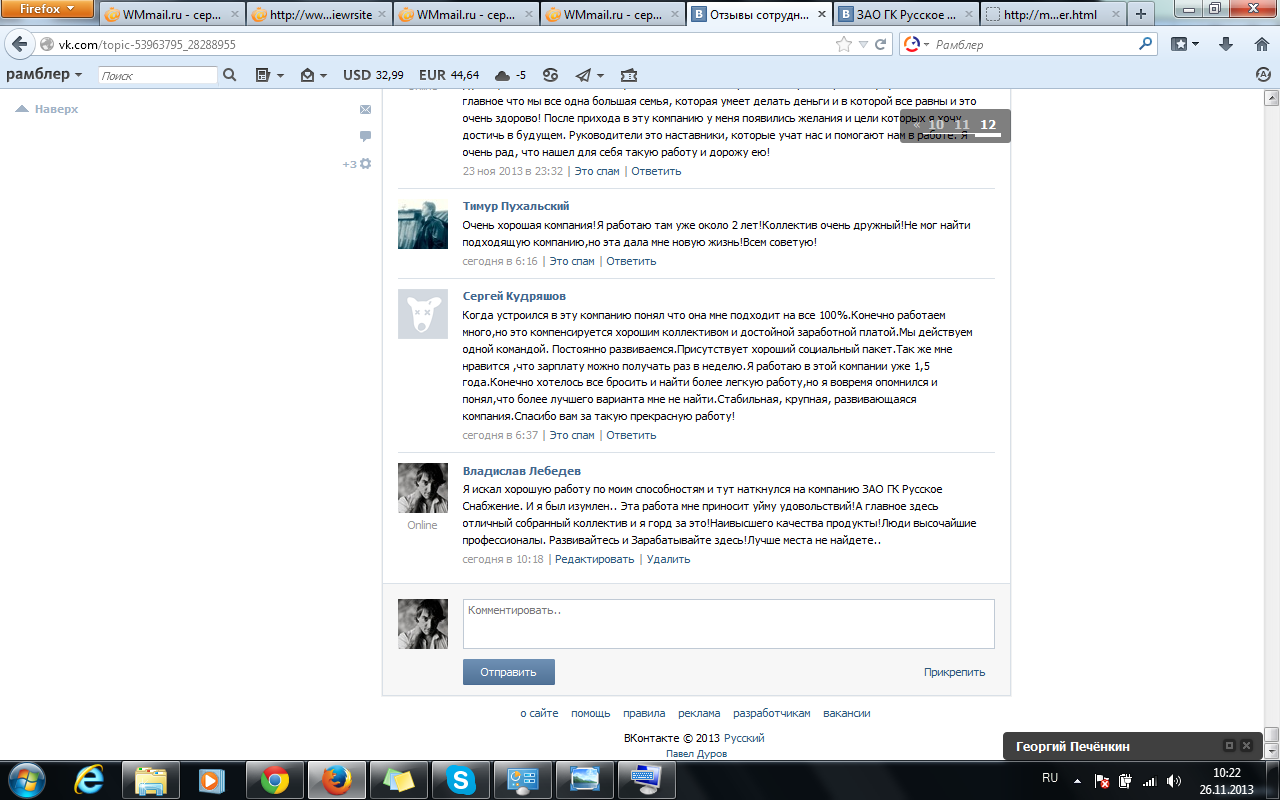
Task: Close the Георгий Печёнкин chat popup
Action: coord(1246,746)
